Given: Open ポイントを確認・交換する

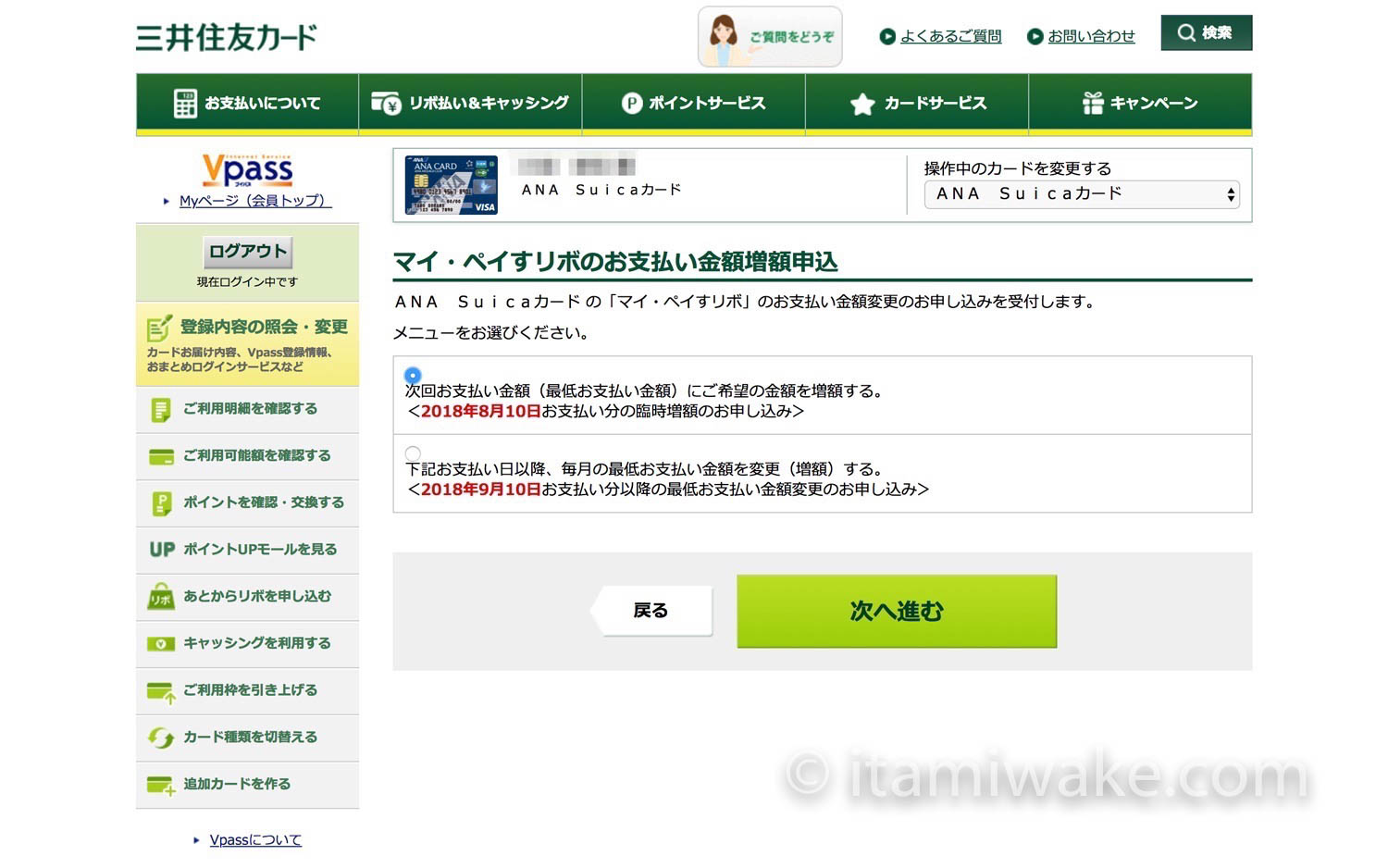Looking at the screenshot, I should pyautogui.click(x=247, y=503).
